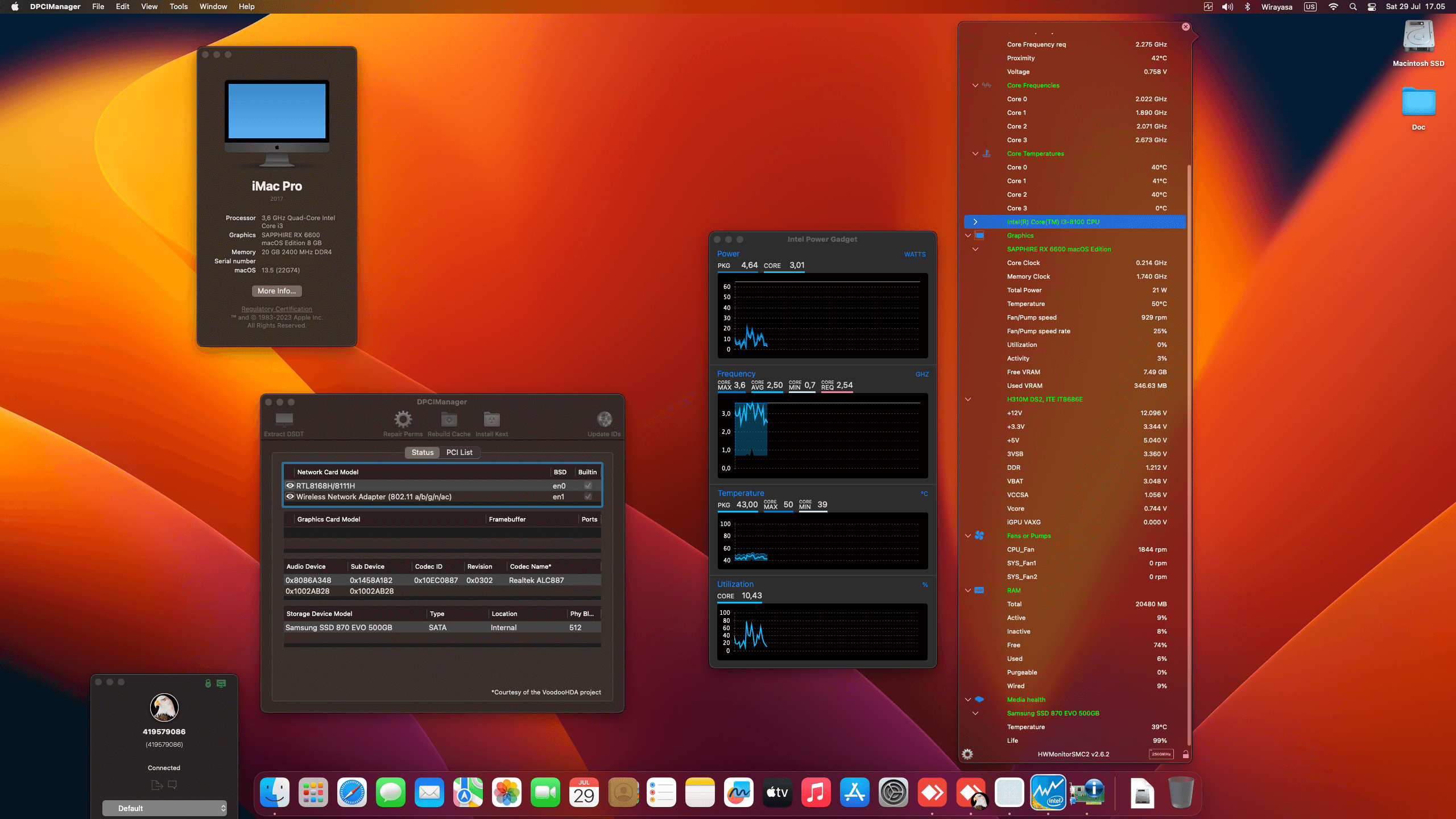Click the Repair Perms gear icon

(x=403, y=419)
